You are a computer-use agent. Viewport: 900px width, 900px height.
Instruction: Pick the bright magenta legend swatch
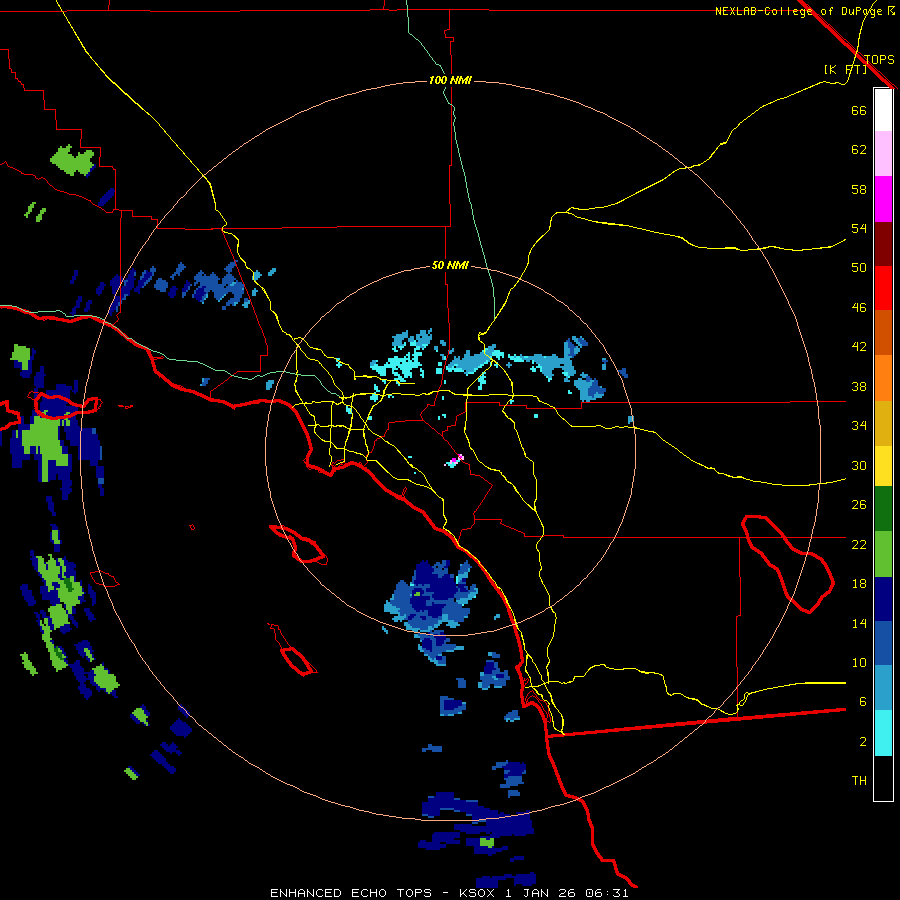coord(883,199)
